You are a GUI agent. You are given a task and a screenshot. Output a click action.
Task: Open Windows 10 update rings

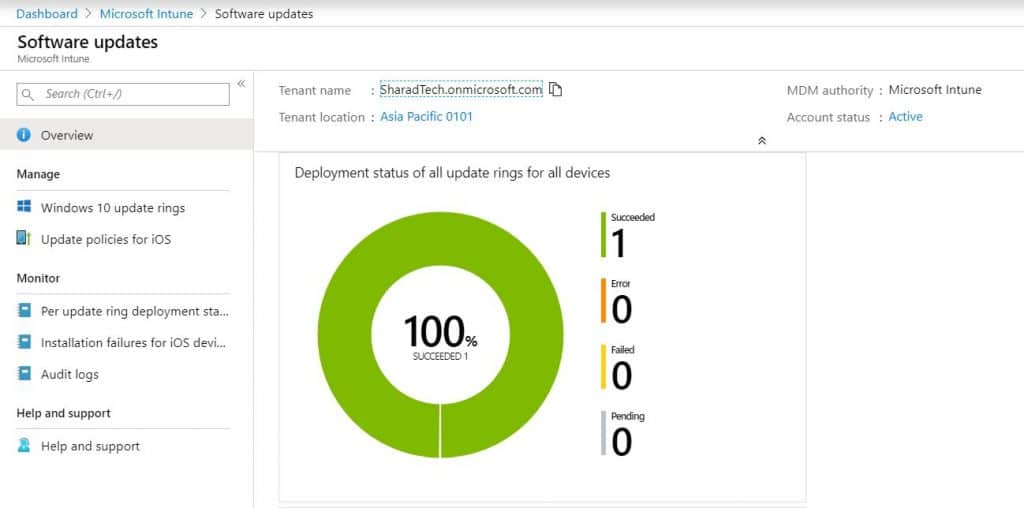112,208
